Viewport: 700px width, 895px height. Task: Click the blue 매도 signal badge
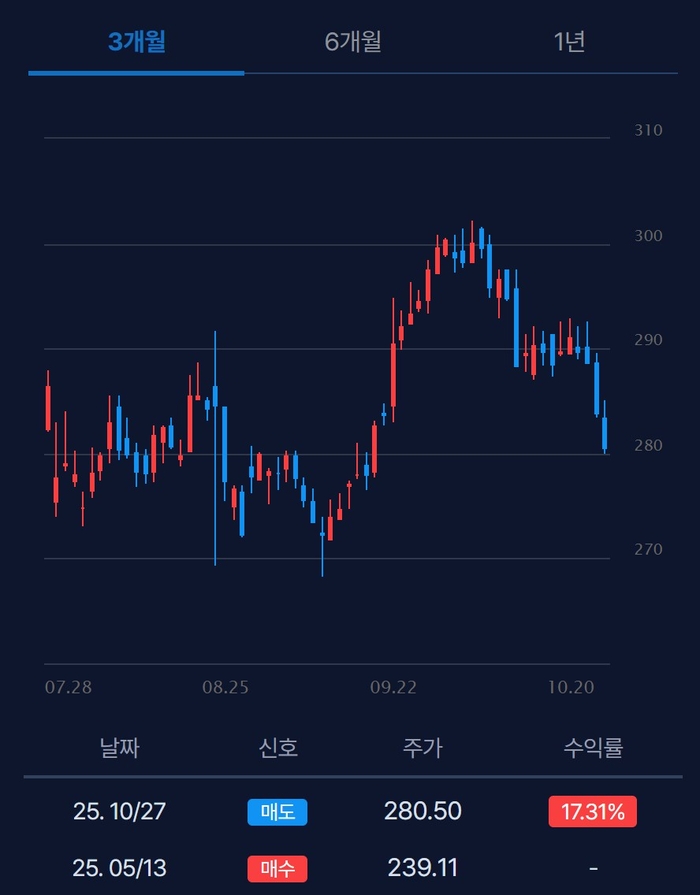click(277, 812)
